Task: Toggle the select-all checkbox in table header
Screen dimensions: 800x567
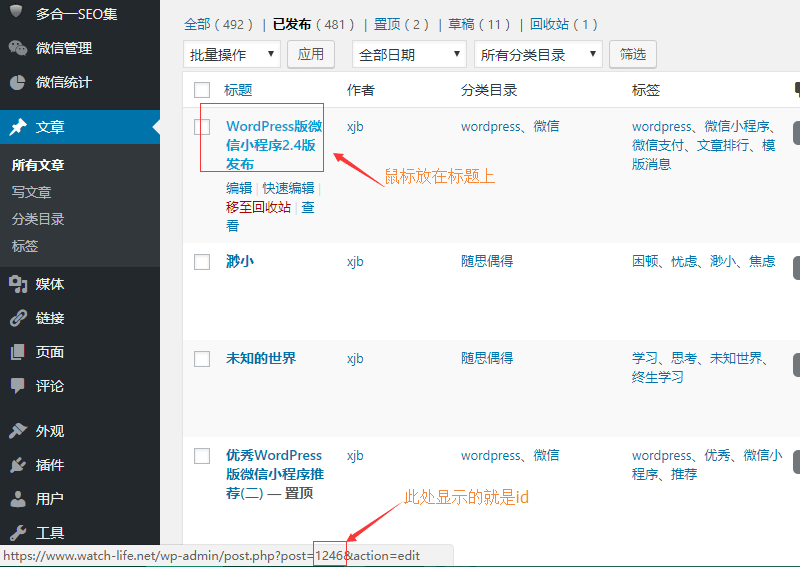Action: [x=202, y=90]
